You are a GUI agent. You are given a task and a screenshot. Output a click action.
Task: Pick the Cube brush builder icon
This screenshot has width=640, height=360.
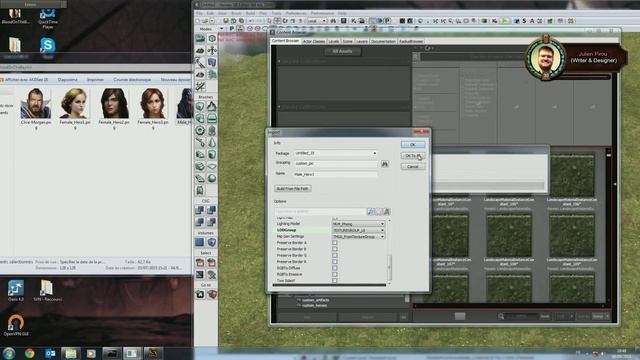click(x=200, y=107)
